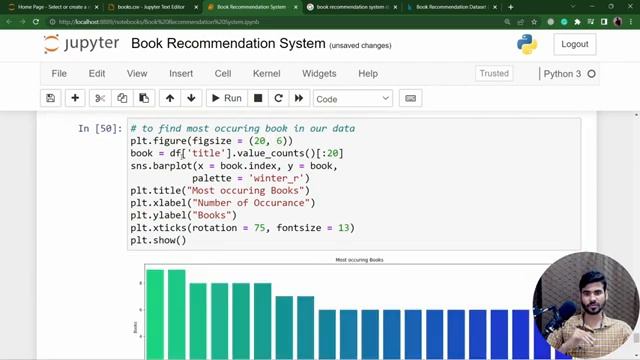This screenshot has height=360, width=640.
Task: Open the View menu
Action: coord(137,73)
